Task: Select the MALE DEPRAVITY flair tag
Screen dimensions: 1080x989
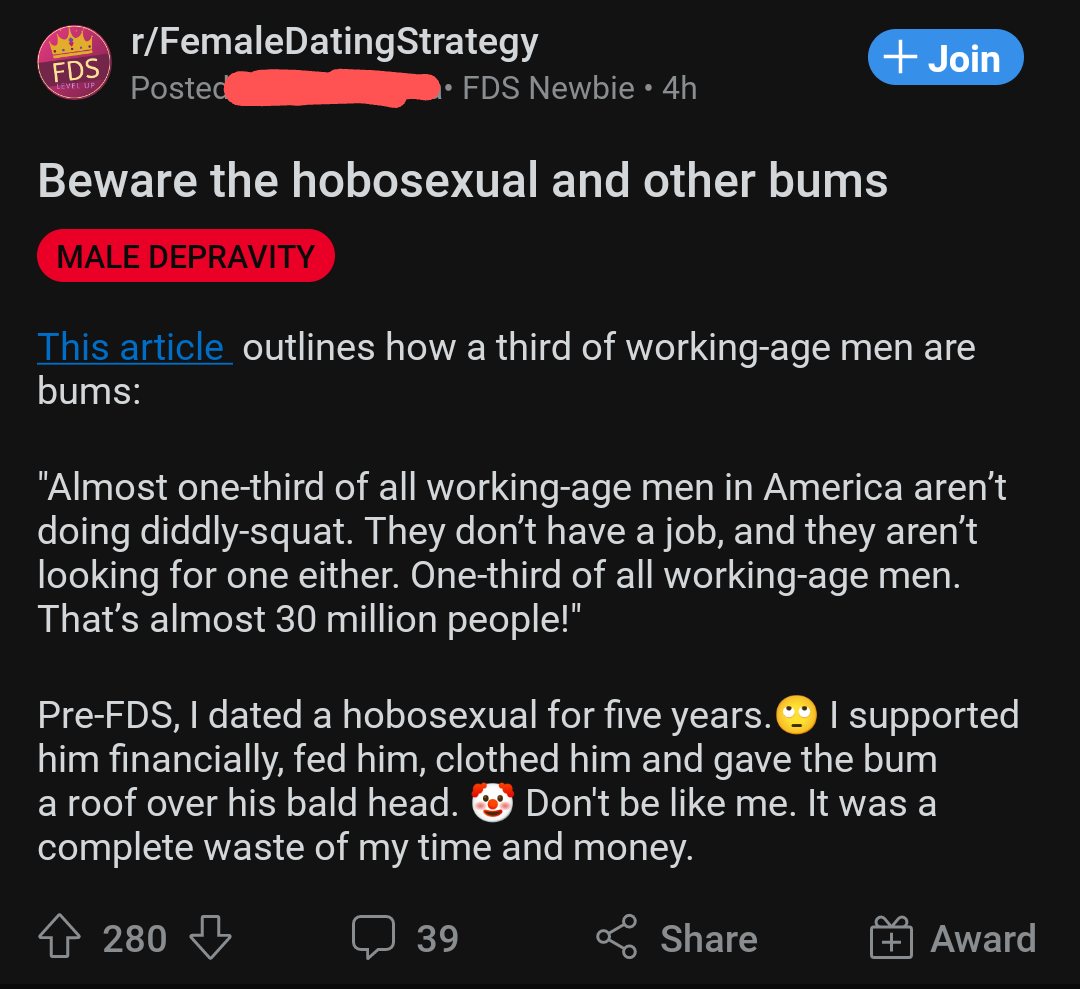Action: (x=185, y=255)
